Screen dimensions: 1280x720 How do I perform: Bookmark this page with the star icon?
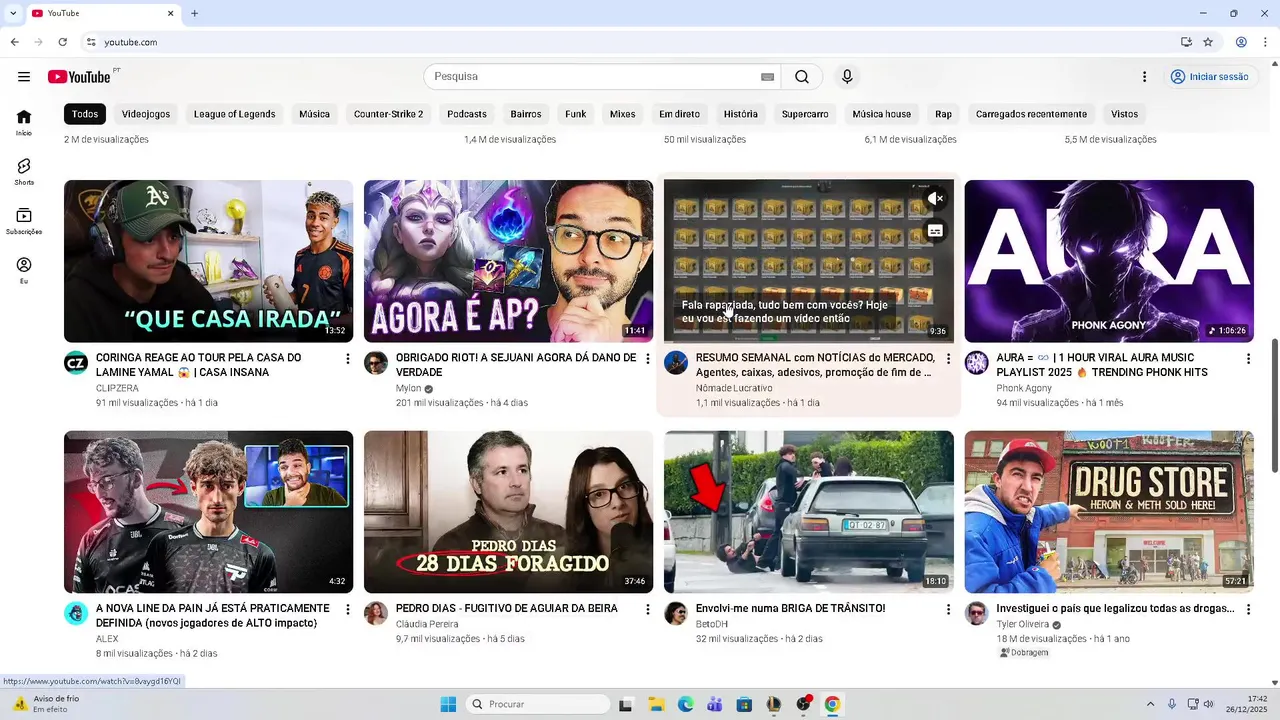pyautogui.click(x=1208, y=42)
